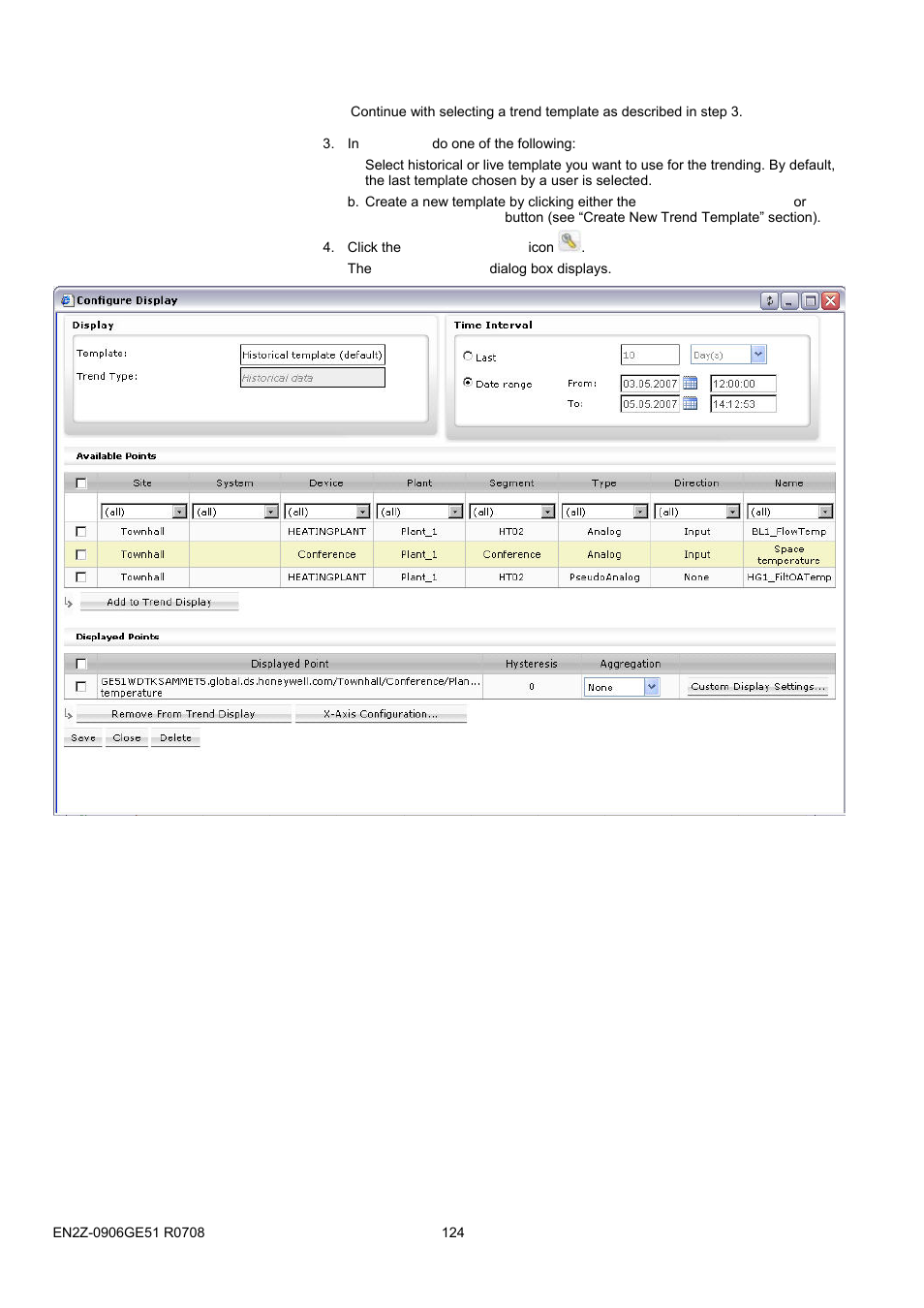Check the Space temperature row checkbox

coord(81,554)
